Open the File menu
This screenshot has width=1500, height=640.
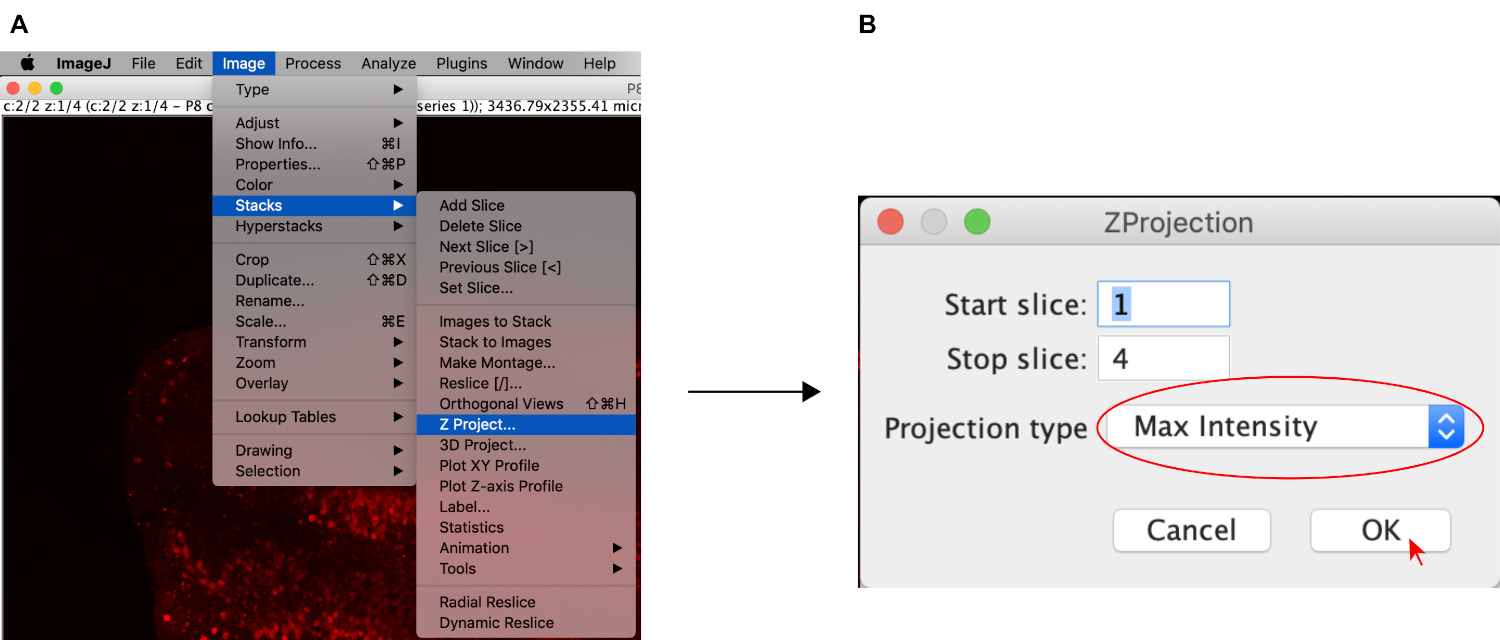[143, 63]
